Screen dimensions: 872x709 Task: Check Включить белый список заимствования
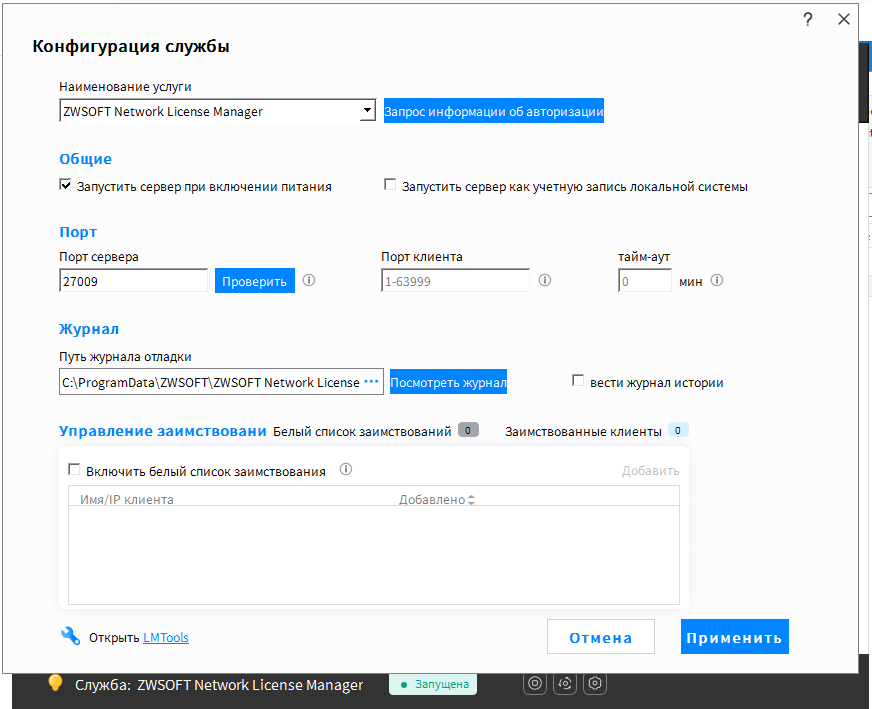[x=74, y=470]
